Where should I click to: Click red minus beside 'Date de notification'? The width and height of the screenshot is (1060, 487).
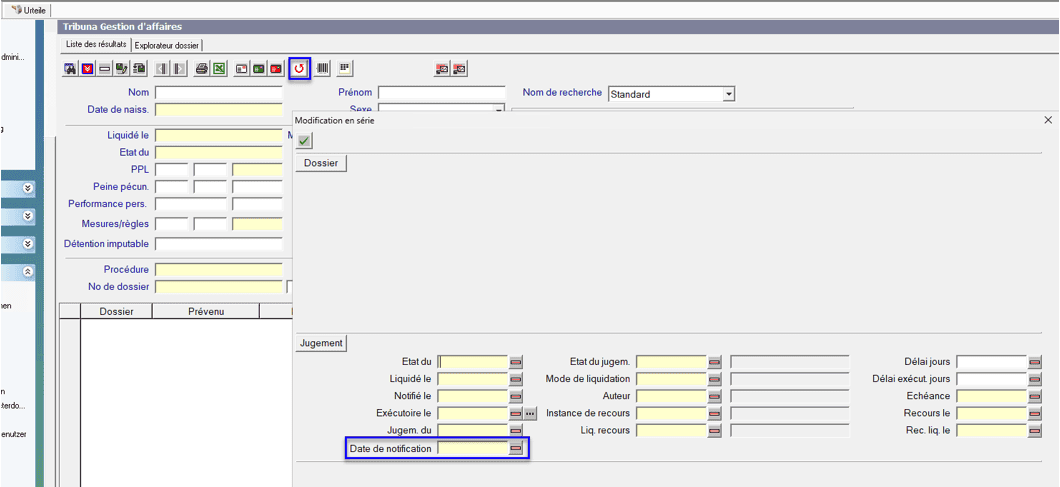point(516,448)
